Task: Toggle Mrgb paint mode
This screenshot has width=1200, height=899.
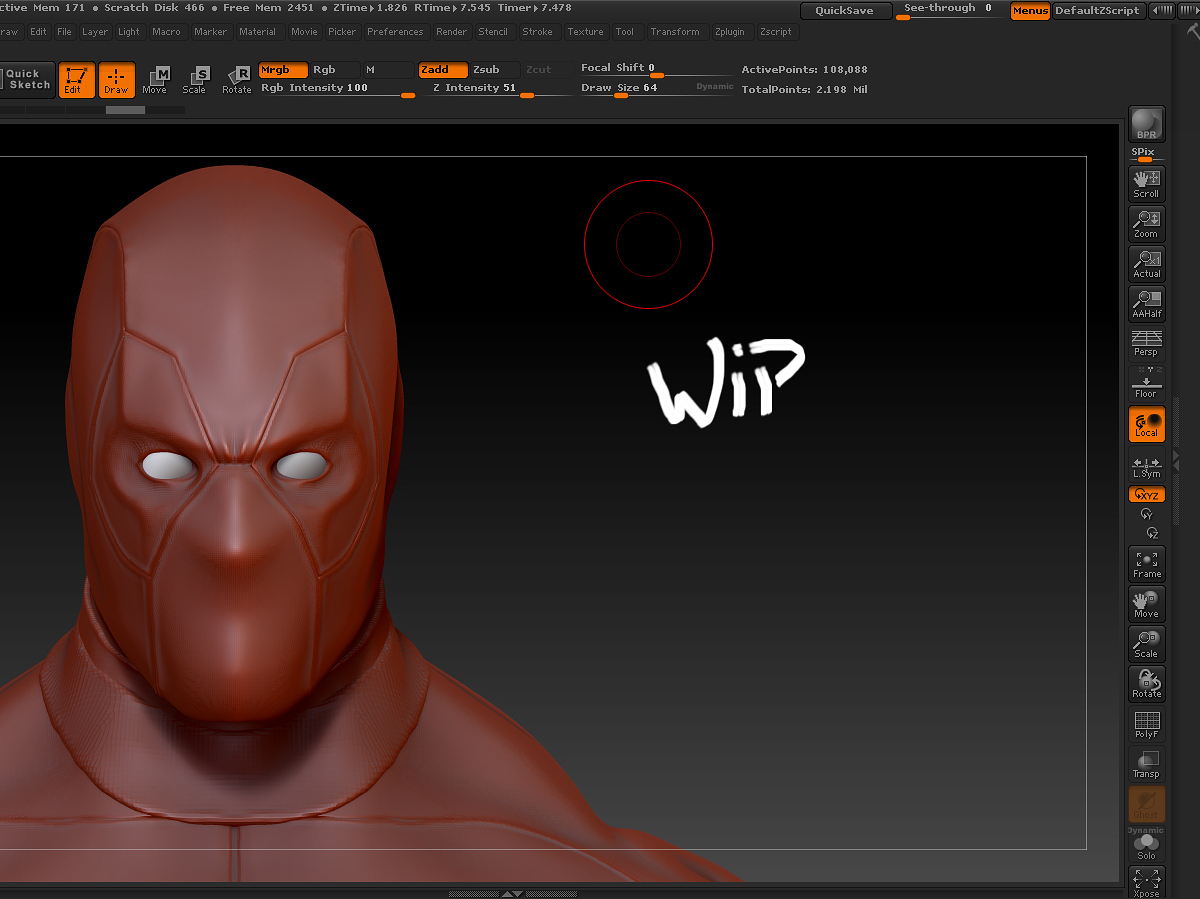Action: [282, 70]
